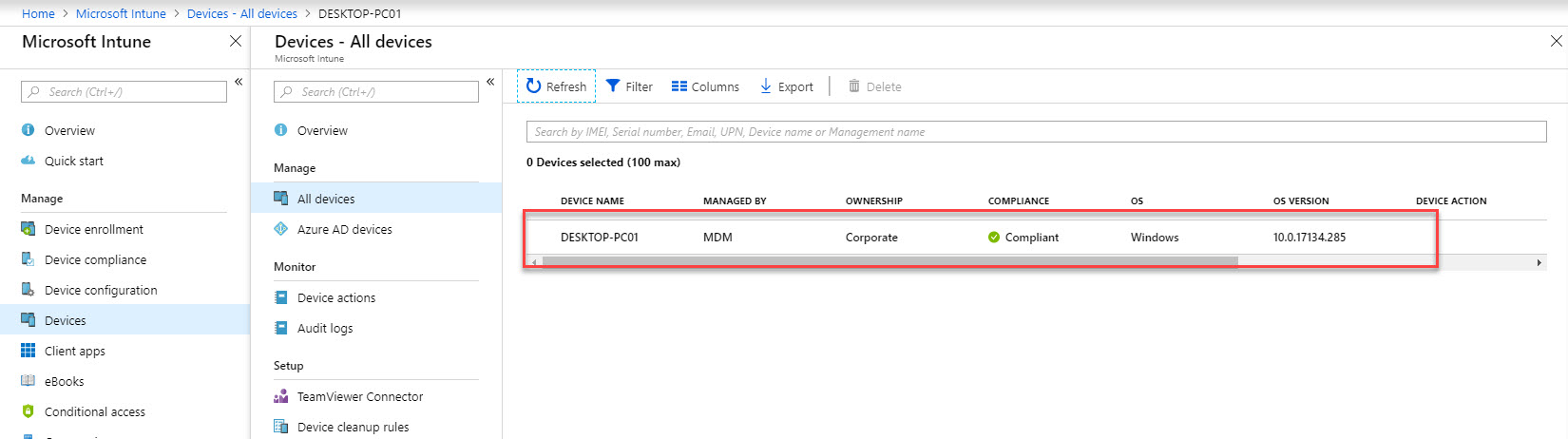This screenshot has width=1568, height=439.
Task: Click the Azure AD devices diamond icon
Action: pyautogui.click(x=281, y=229)
